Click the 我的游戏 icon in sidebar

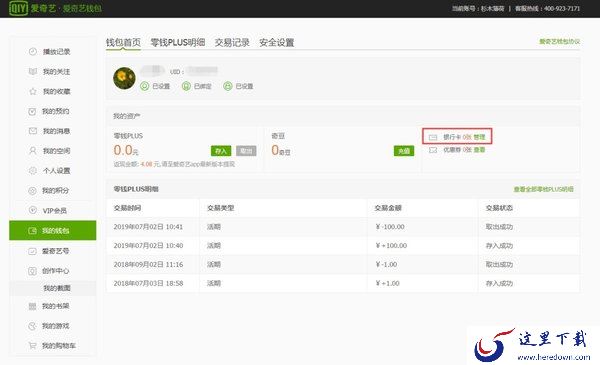click(33, 326)
